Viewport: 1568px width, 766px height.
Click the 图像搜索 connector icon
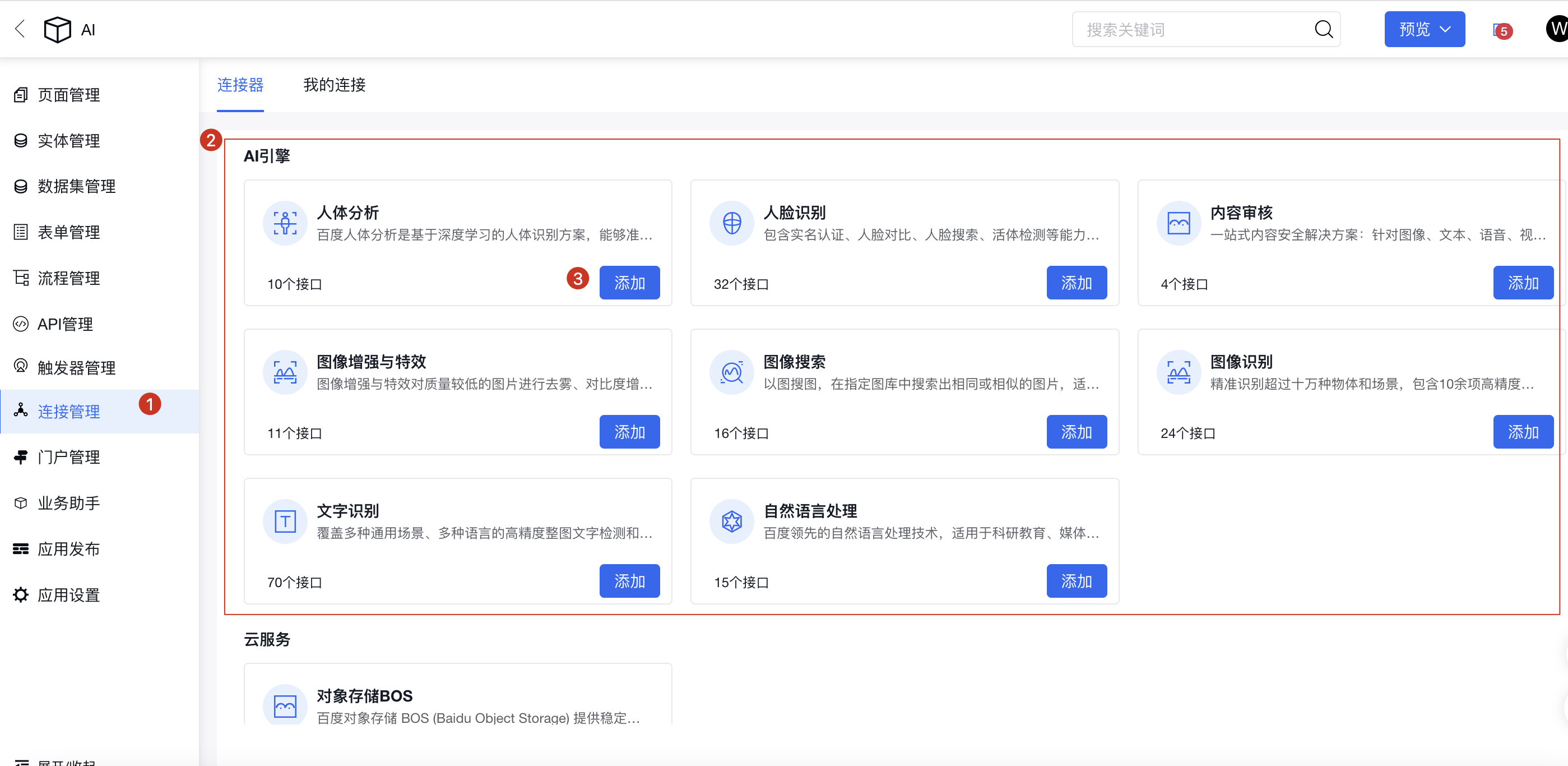(732, 373)
